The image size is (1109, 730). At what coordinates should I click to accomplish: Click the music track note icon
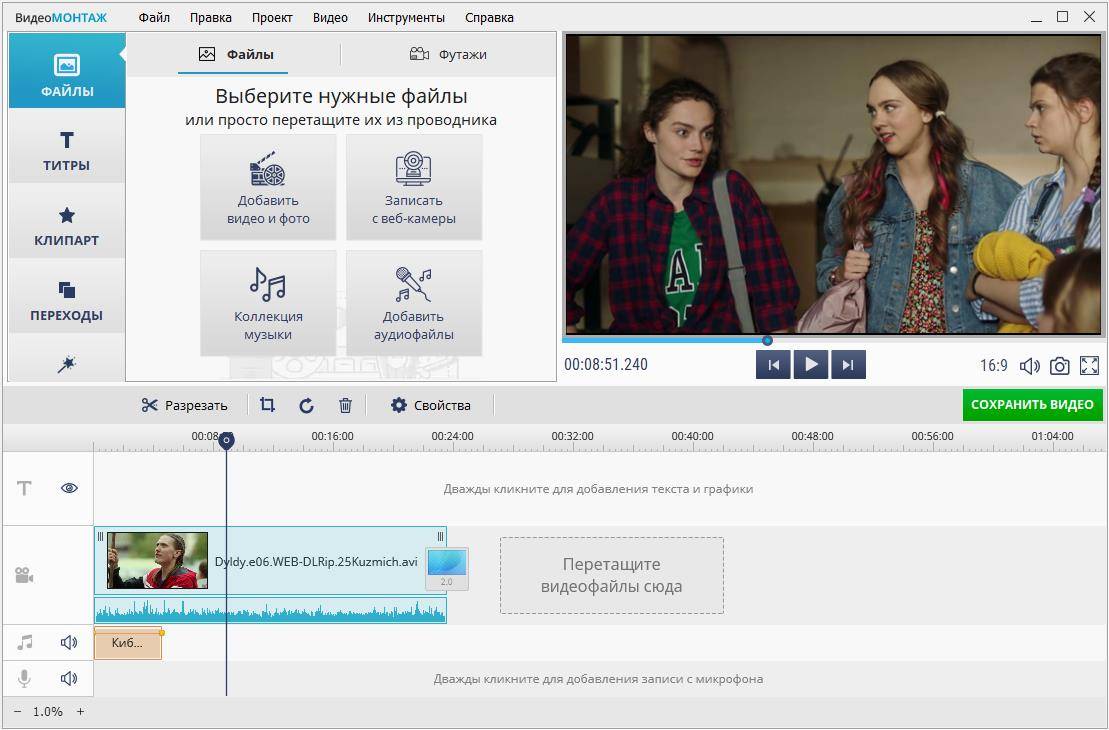click(x=25, y=642)
